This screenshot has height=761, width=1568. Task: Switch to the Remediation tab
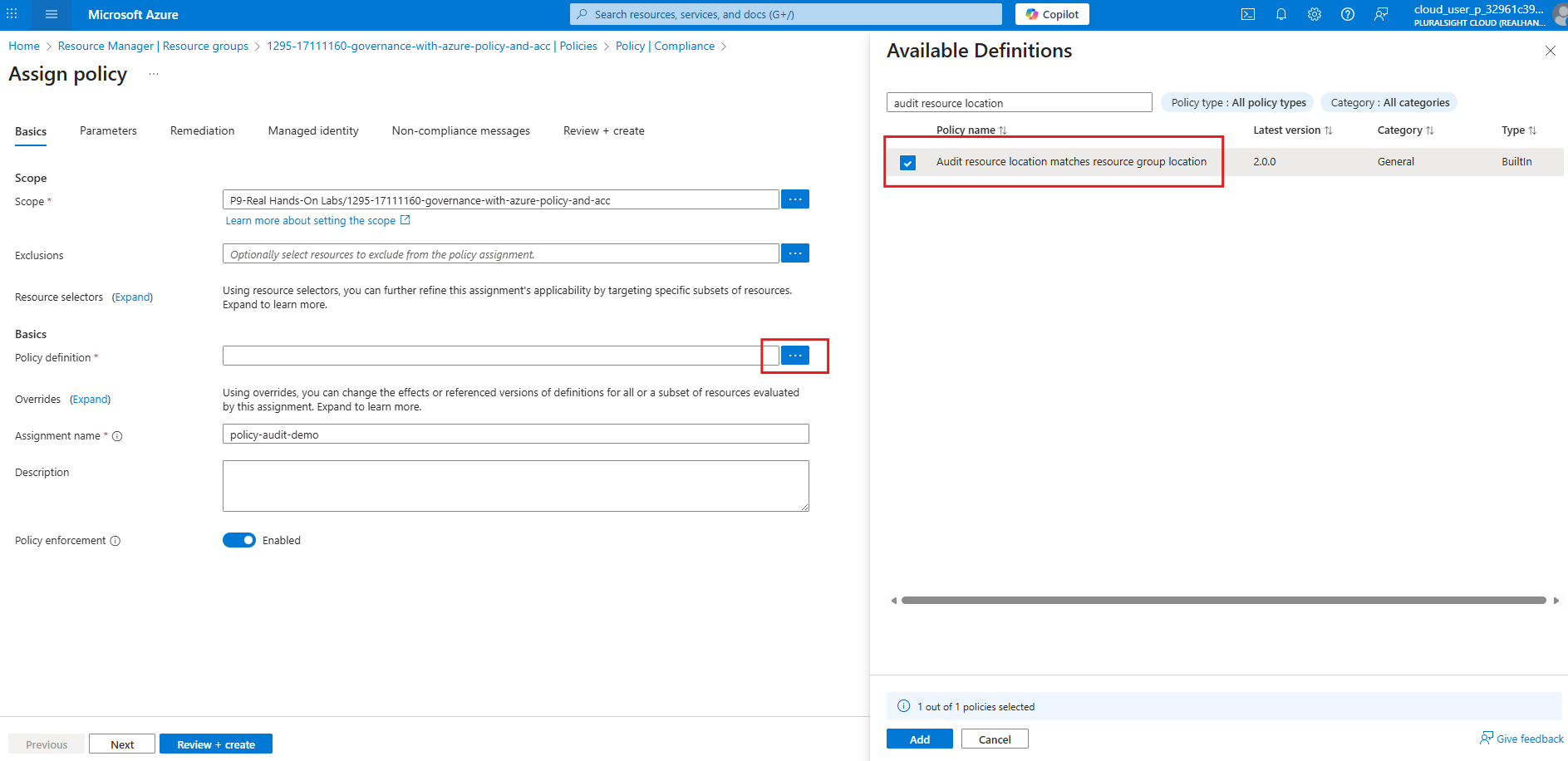click(202, 130)
